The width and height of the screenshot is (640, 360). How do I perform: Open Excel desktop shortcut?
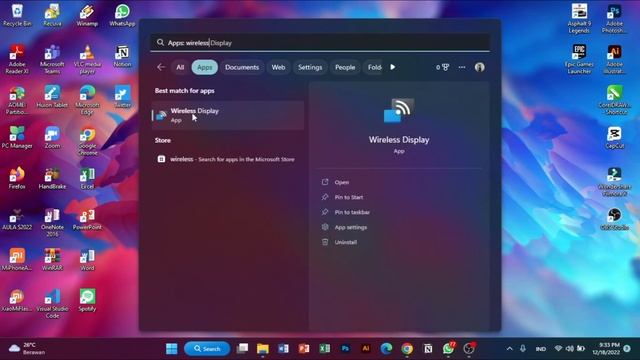pyautogui.click(x=87, y=178)
